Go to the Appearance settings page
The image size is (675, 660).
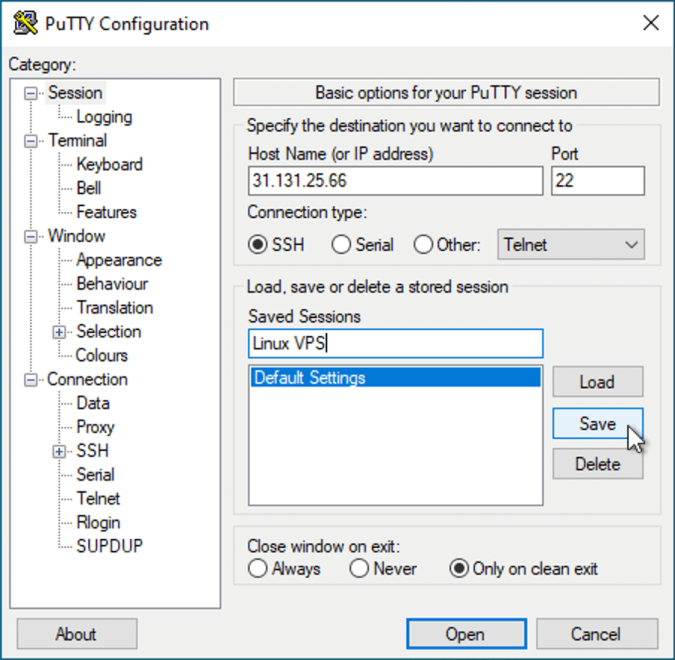coord(119,260)
